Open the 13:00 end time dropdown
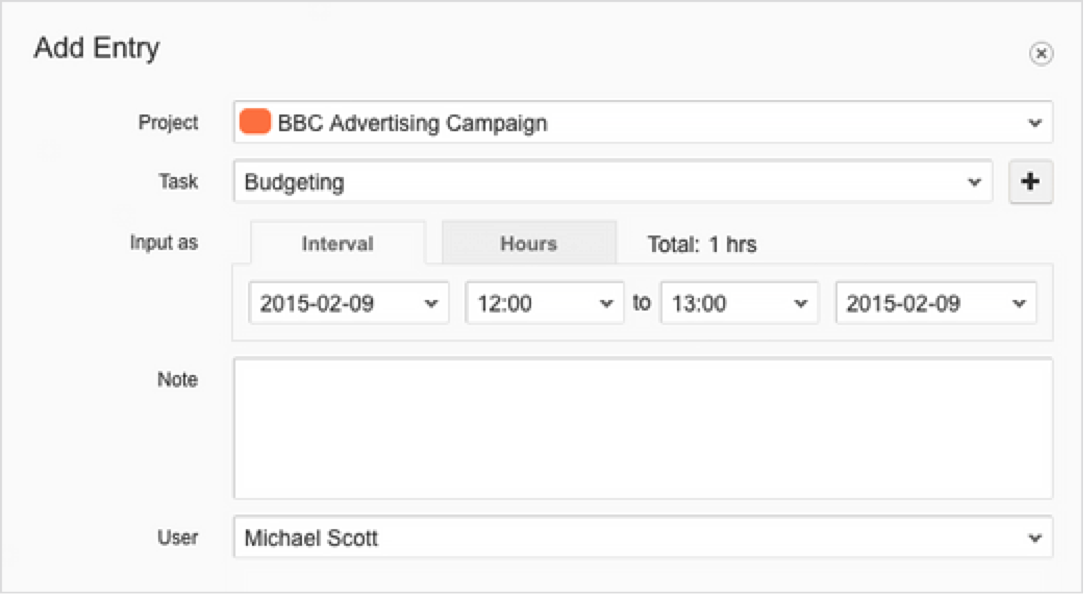The height and width of the screenshot is (594, 1084). [740, 303]
